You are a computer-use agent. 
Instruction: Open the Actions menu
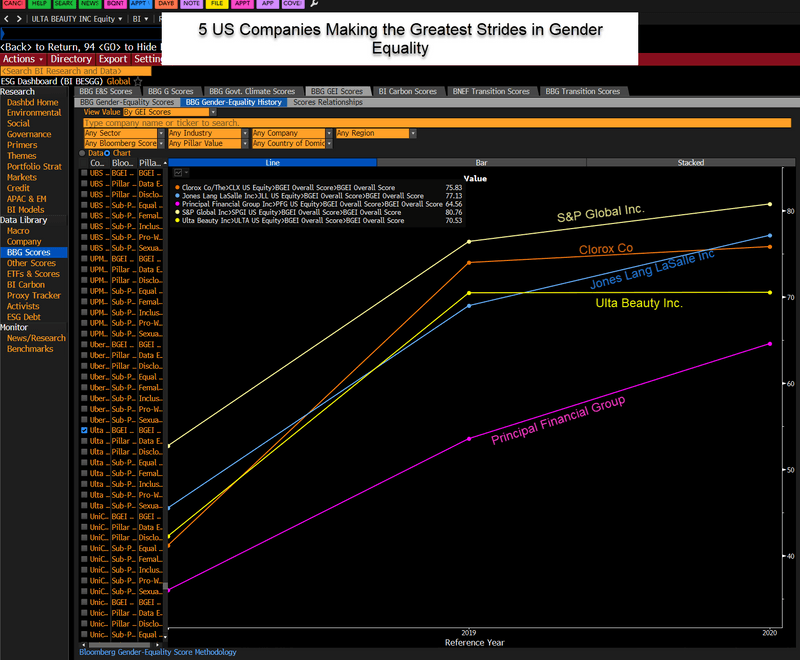point(20,58)
